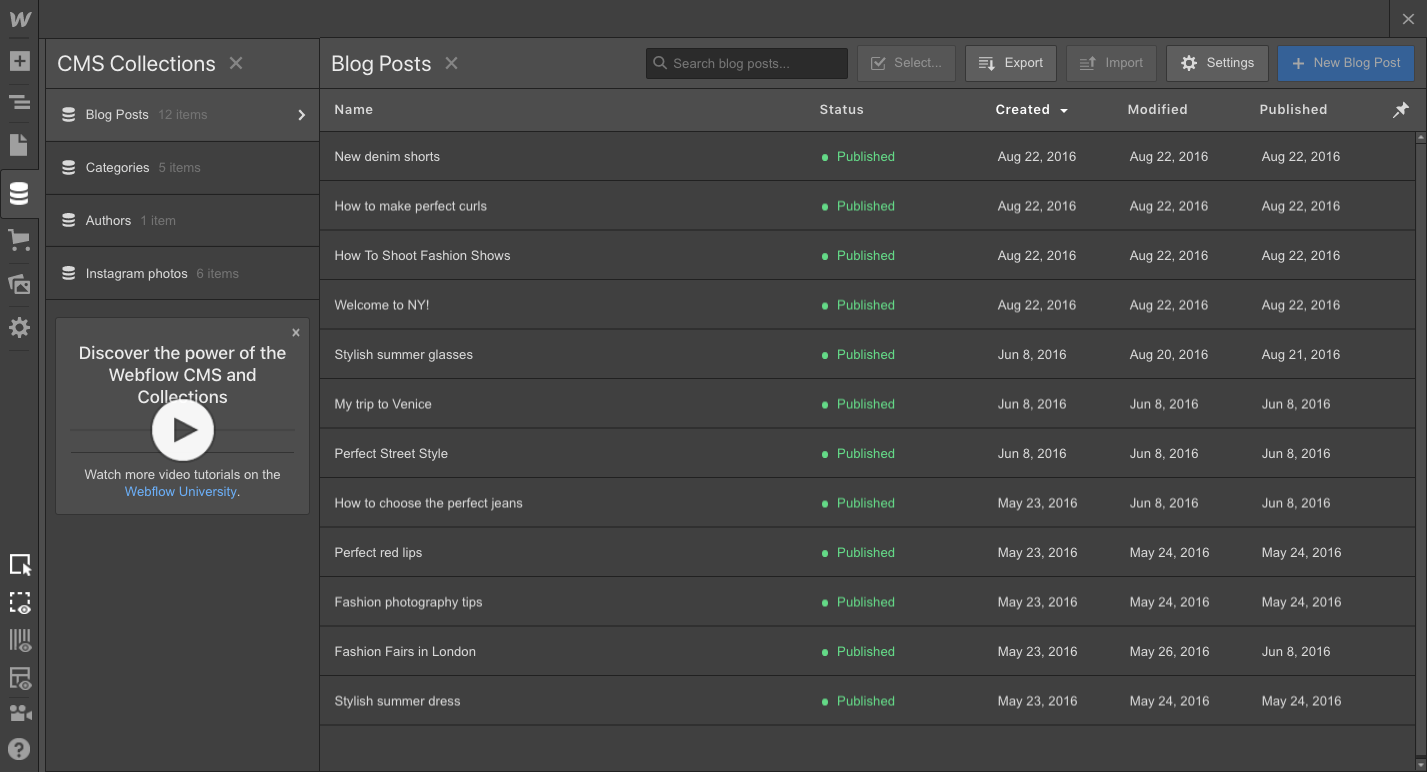Open the CMS Collections database icon
1427x772 pixels.
click(x=19, y=194)
